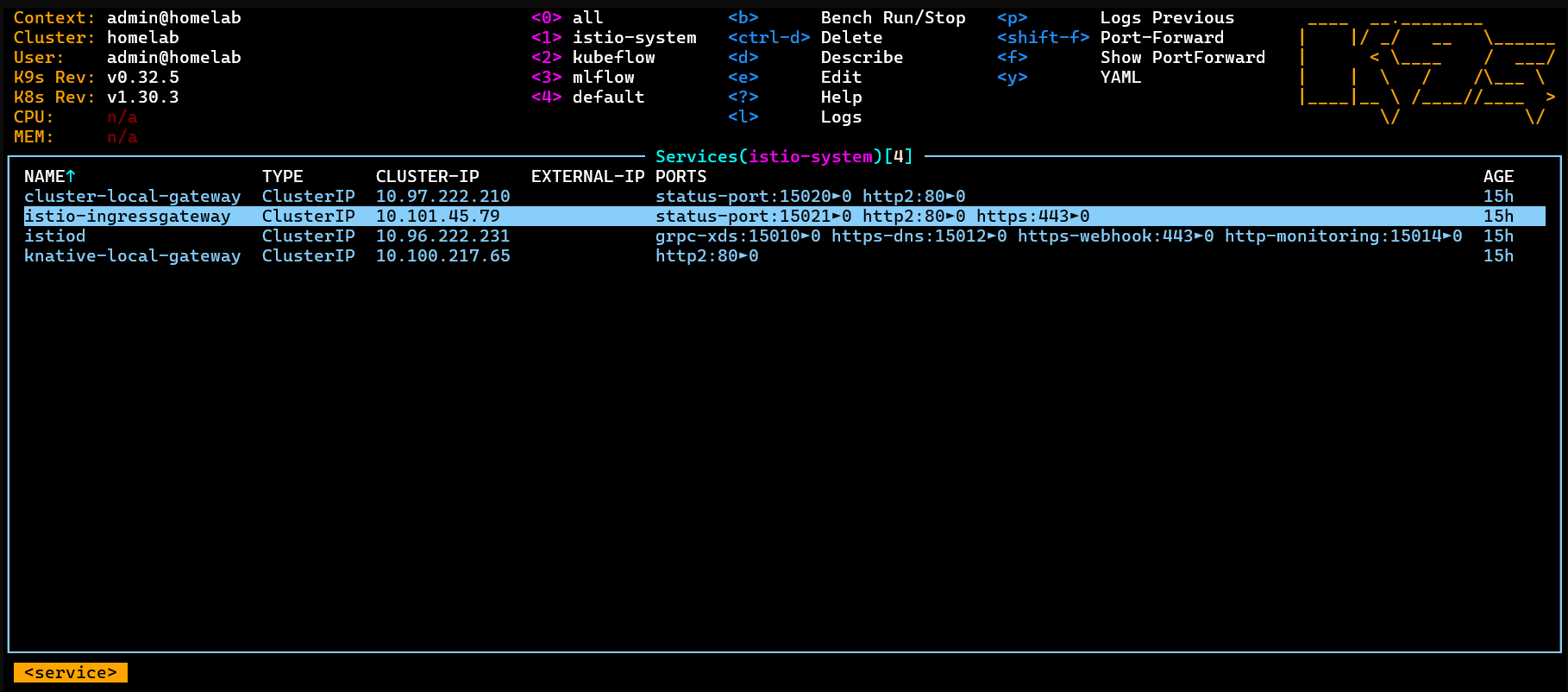Click the 15h age in knative-local-gateway row
Image resolution: width=1568 pixels, height=692 pixels.
pyautogui.click(x=1499, y=256)
